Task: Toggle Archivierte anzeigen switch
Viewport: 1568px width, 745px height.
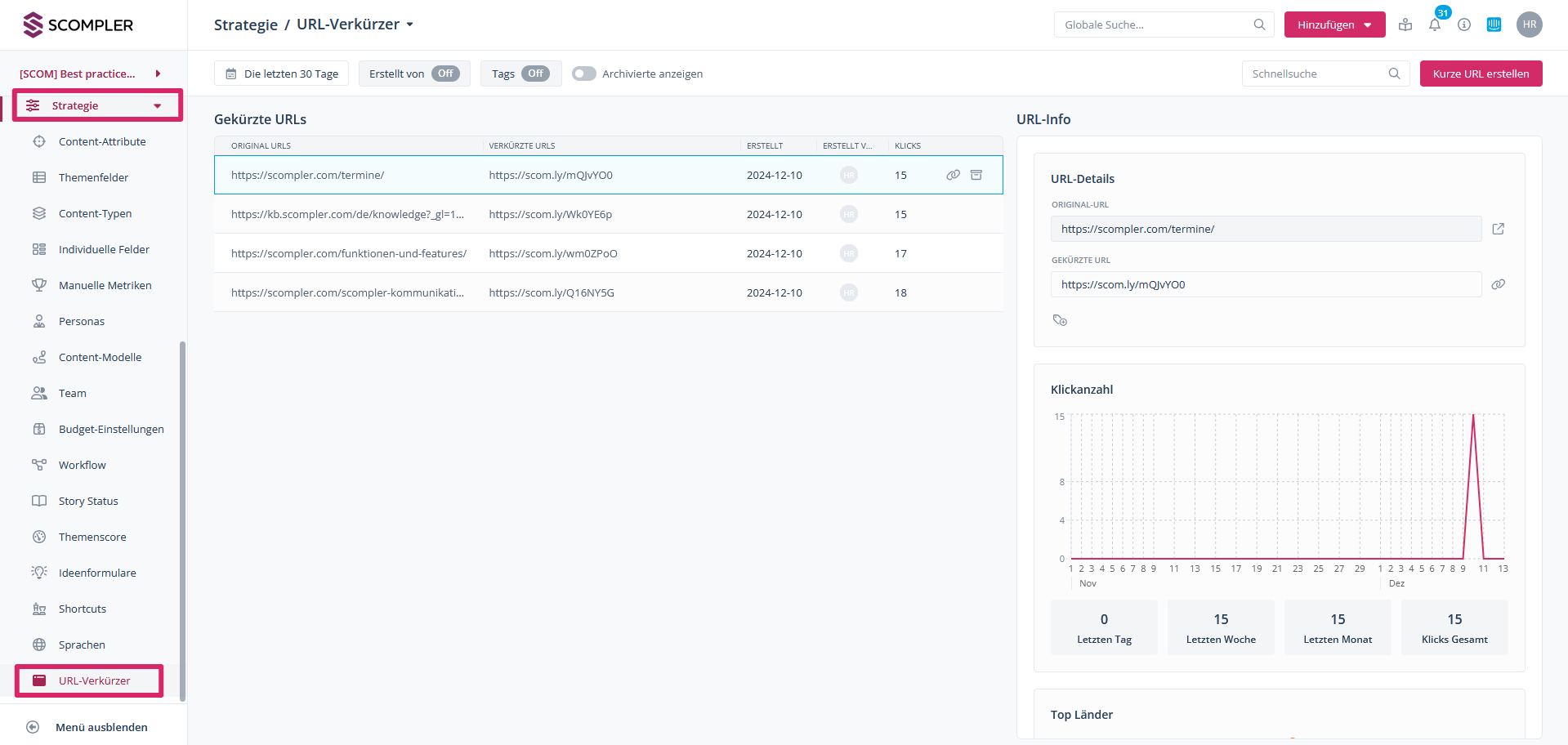Action: click(x=583, y=74)
